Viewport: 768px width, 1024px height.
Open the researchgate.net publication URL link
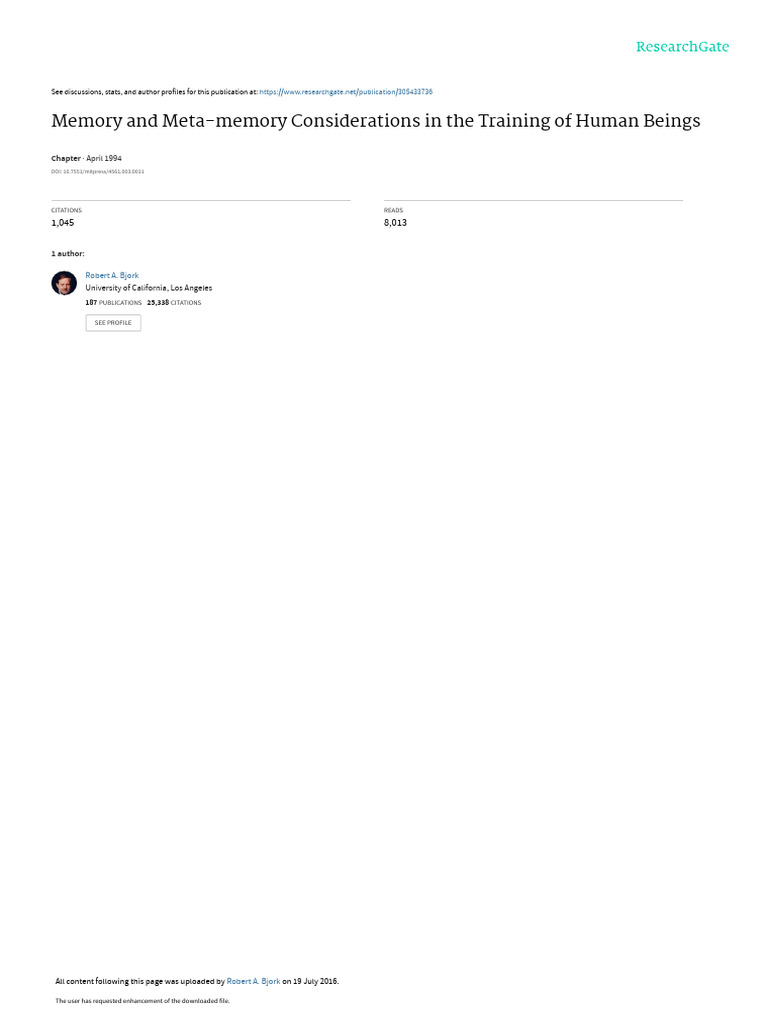345,92
